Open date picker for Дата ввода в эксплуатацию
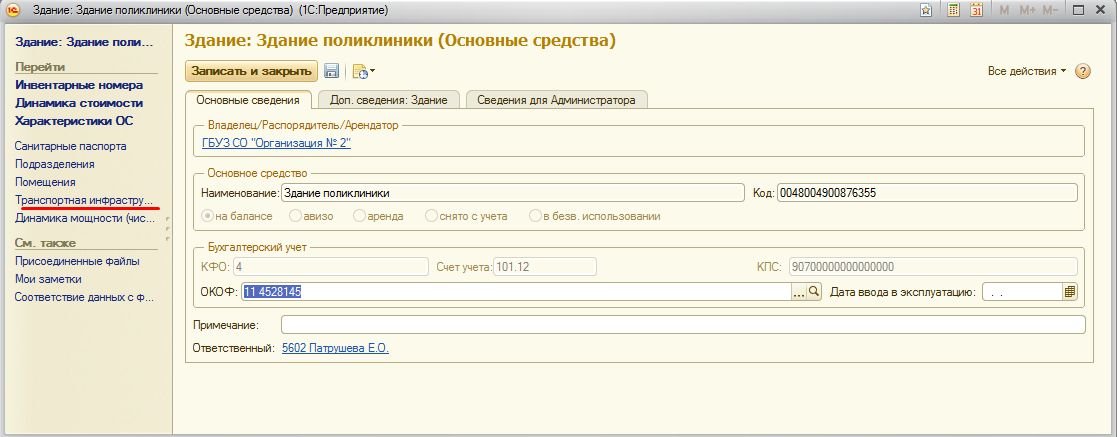The height and width of the screenshot is (437, 1117). coord(1070,292)
